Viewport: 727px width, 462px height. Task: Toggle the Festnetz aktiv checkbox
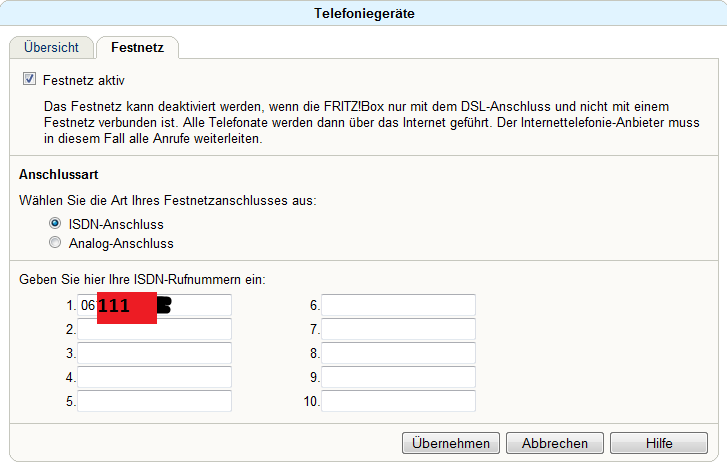click(x=28, y=79)
